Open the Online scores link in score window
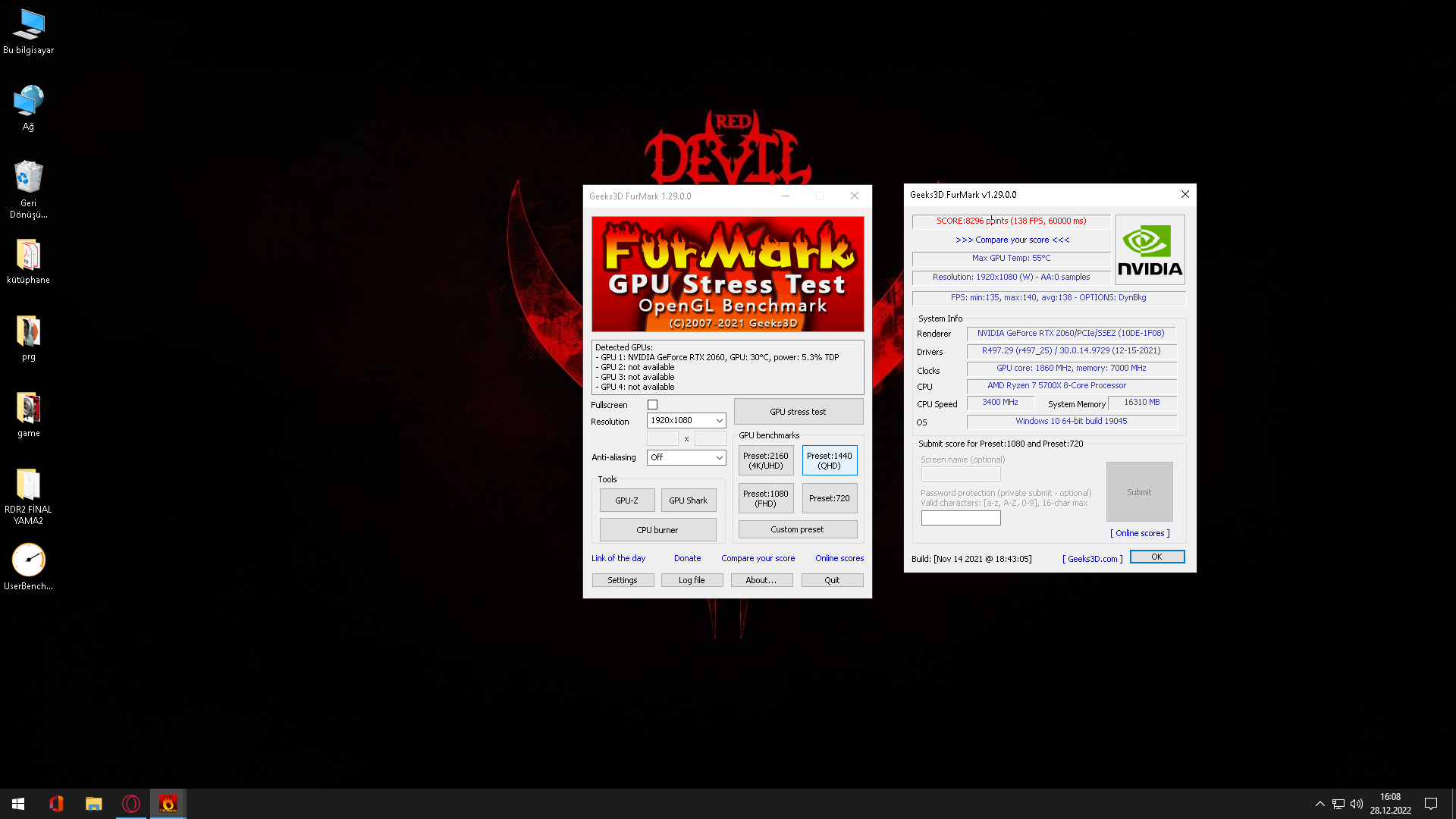 [x=1140, y=533]
